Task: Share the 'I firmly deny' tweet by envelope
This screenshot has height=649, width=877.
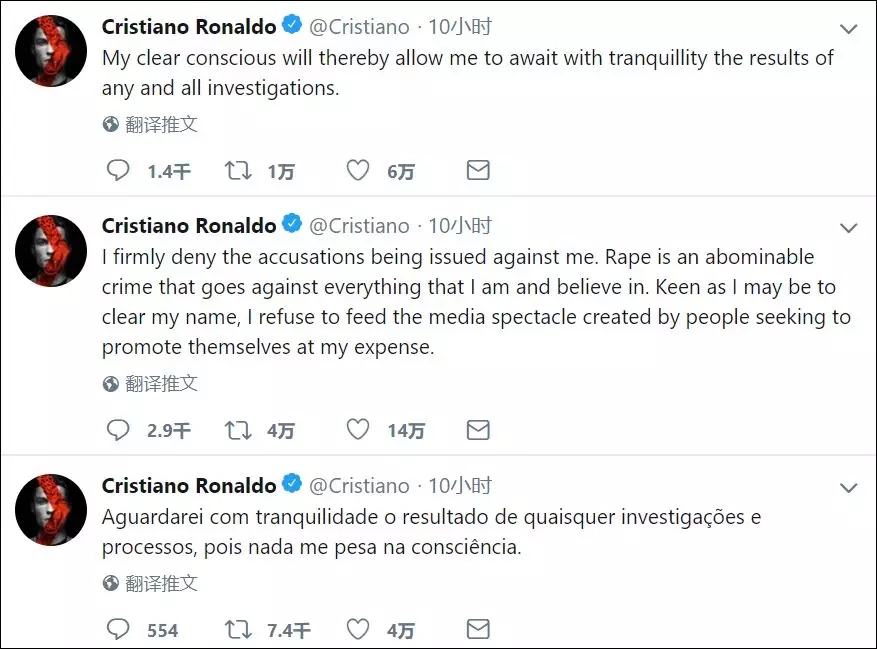Action: [478, 430]
